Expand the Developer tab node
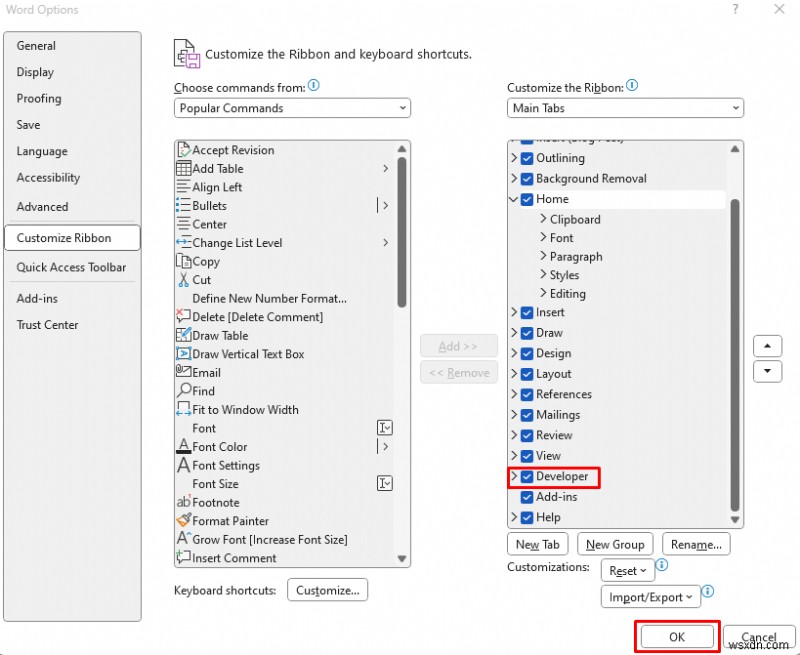The image size is (800, 655). click(x=514, y=476)
